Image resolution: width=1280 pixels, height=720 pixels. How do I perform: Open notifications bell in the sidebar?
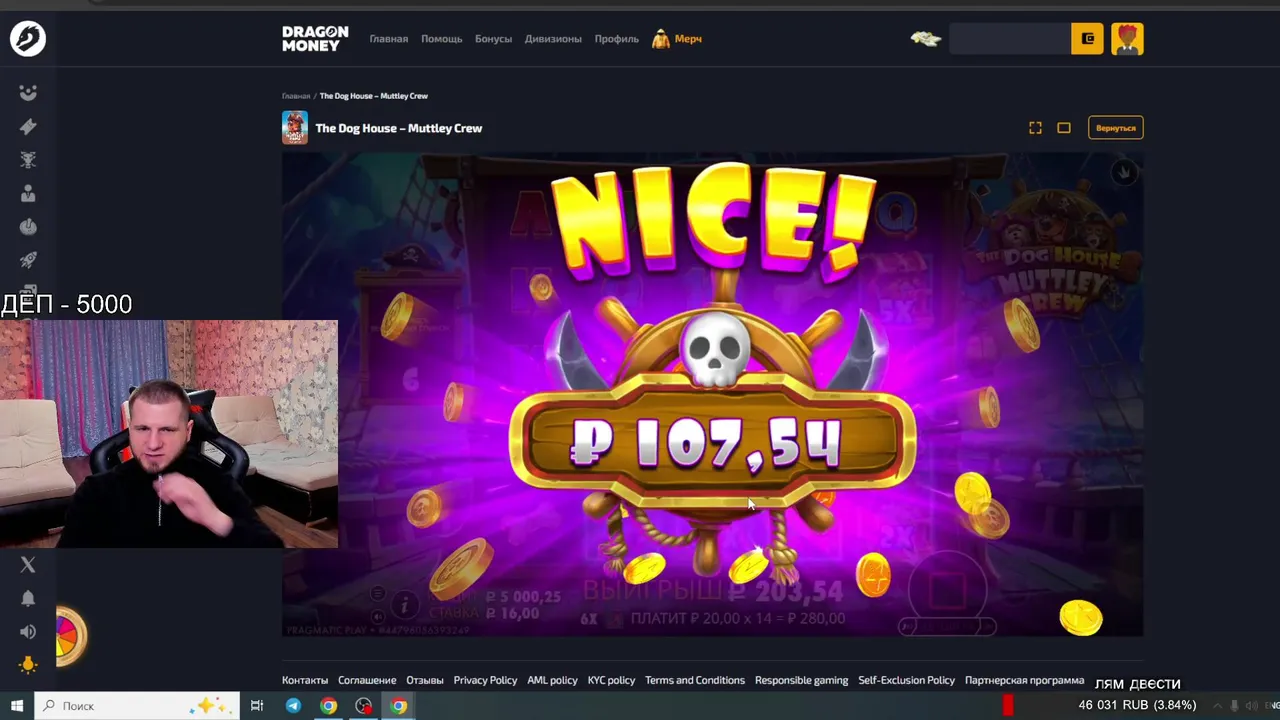(x=28, y=598)
